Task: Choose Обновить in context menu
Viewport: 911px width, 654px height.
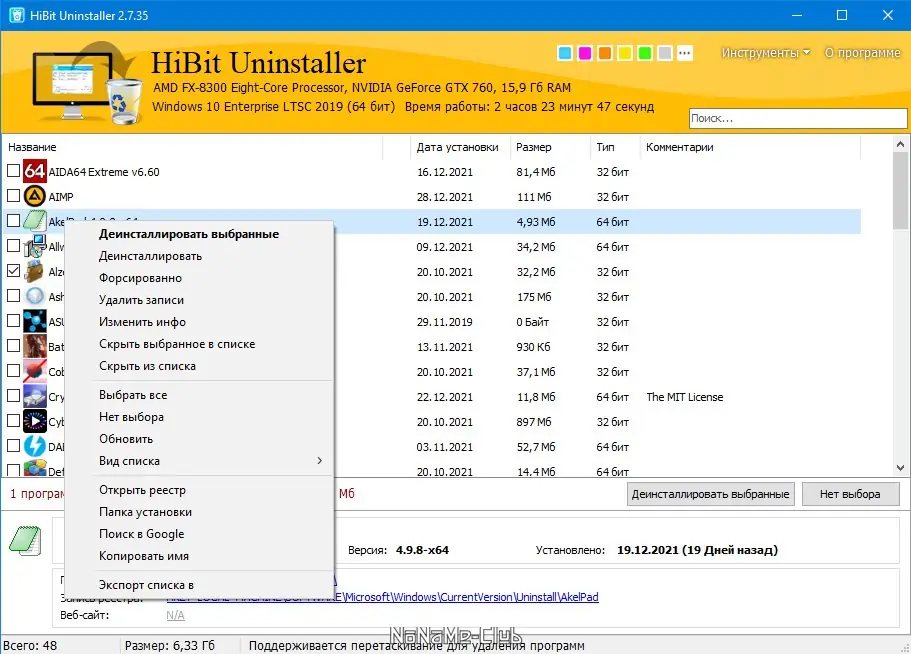Action: (199, 439)
